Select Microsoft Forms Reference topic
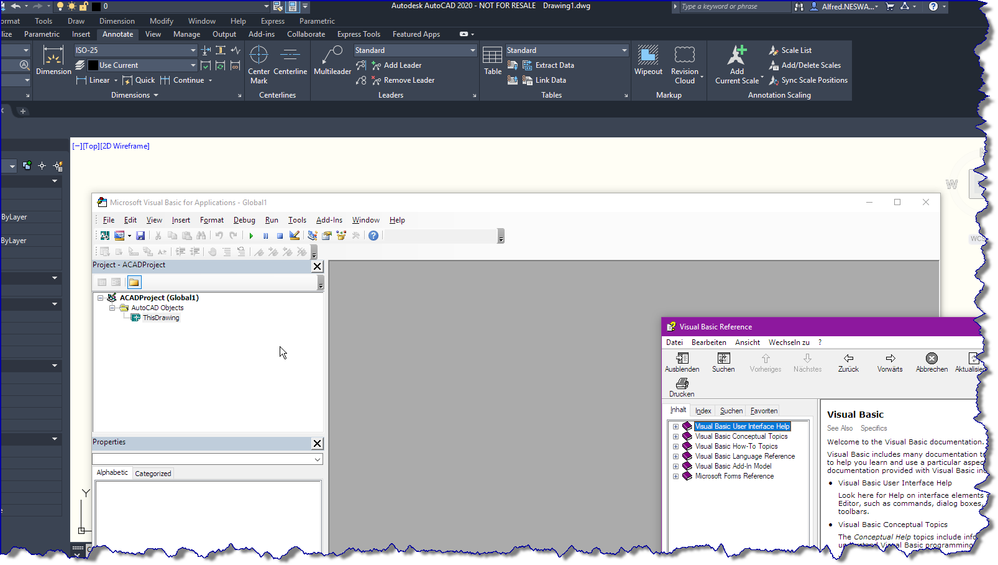The image size is (998, 565). [x=734, y=476]
